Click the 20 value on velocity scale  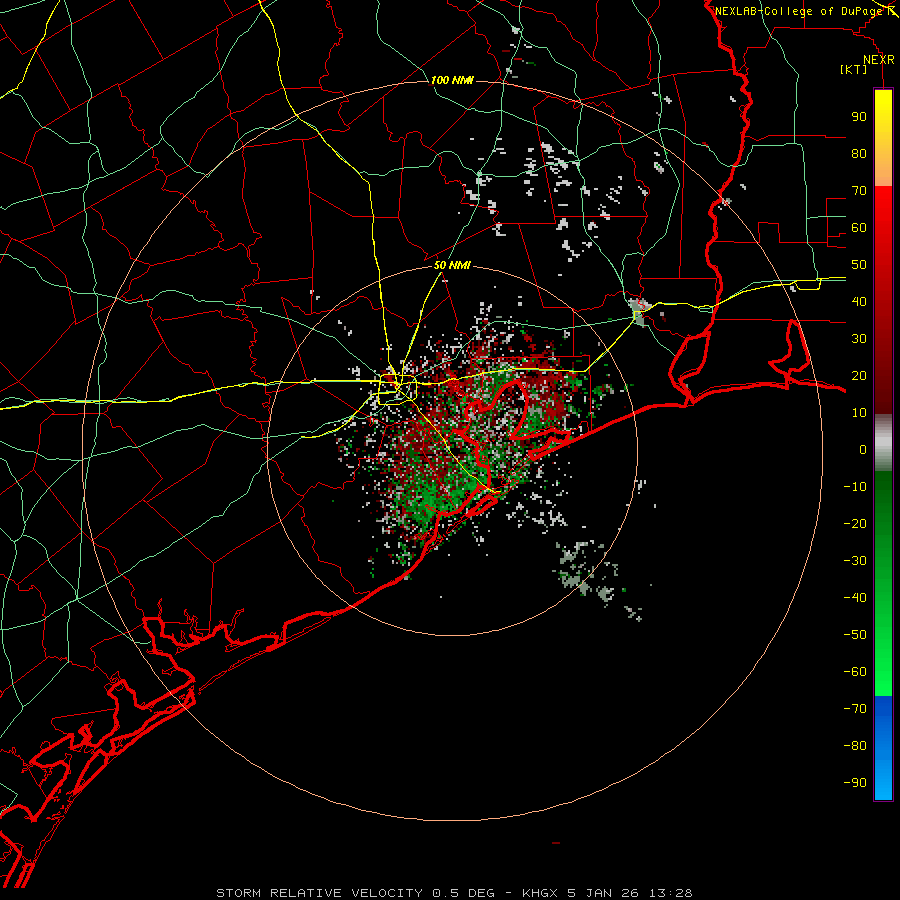pos(859,376)
